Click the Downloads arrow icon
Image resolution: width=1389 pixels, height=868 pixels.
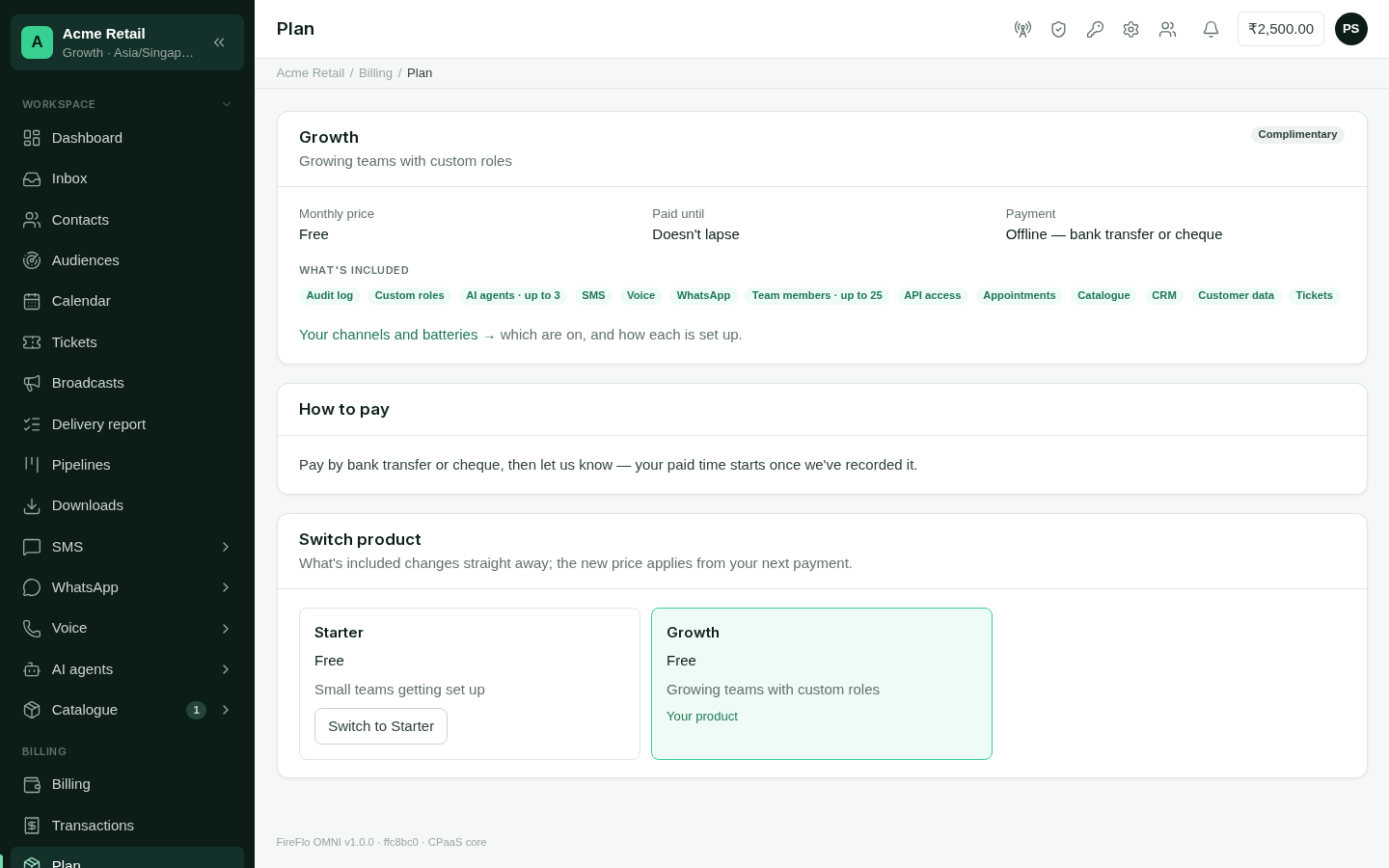coord(32,505)
